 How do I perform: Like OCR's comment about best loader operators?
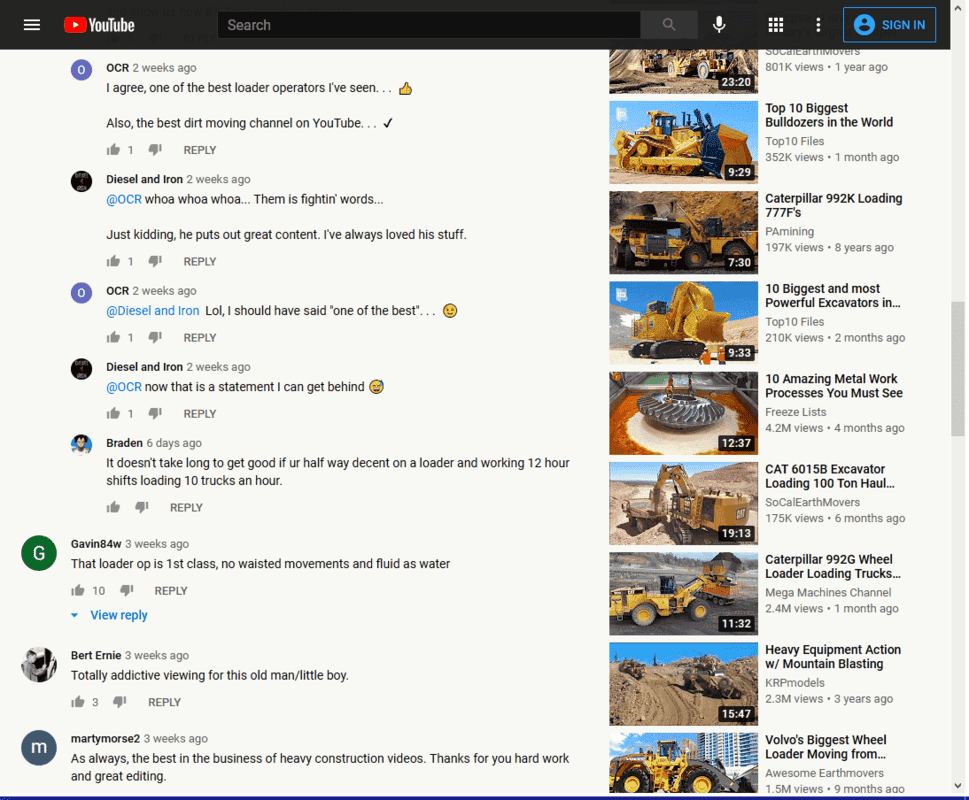113,149
